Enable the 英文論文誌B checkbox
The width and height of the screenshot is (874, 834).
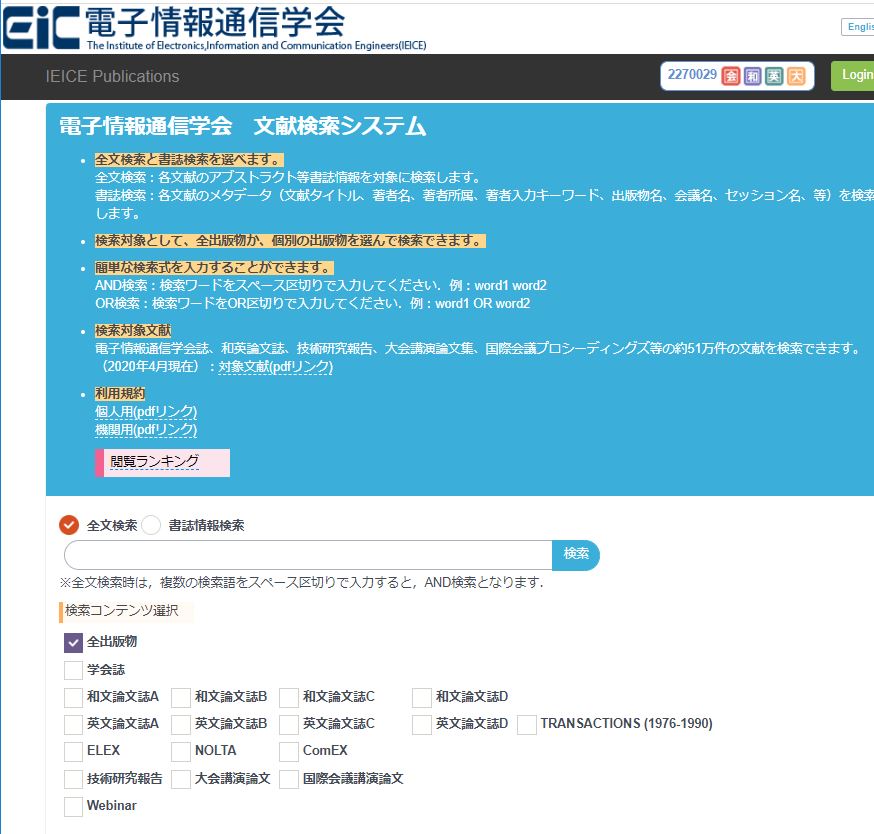point(181,724)
